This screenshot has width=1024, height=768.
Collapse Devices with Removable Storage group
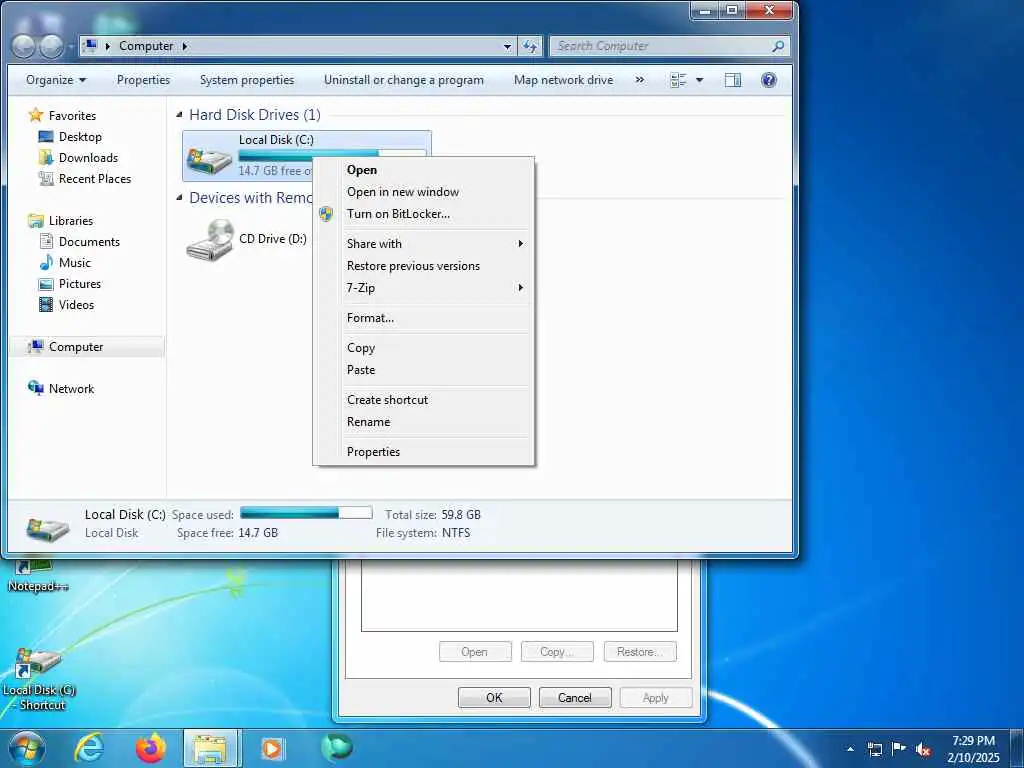(x=179, y=198)
